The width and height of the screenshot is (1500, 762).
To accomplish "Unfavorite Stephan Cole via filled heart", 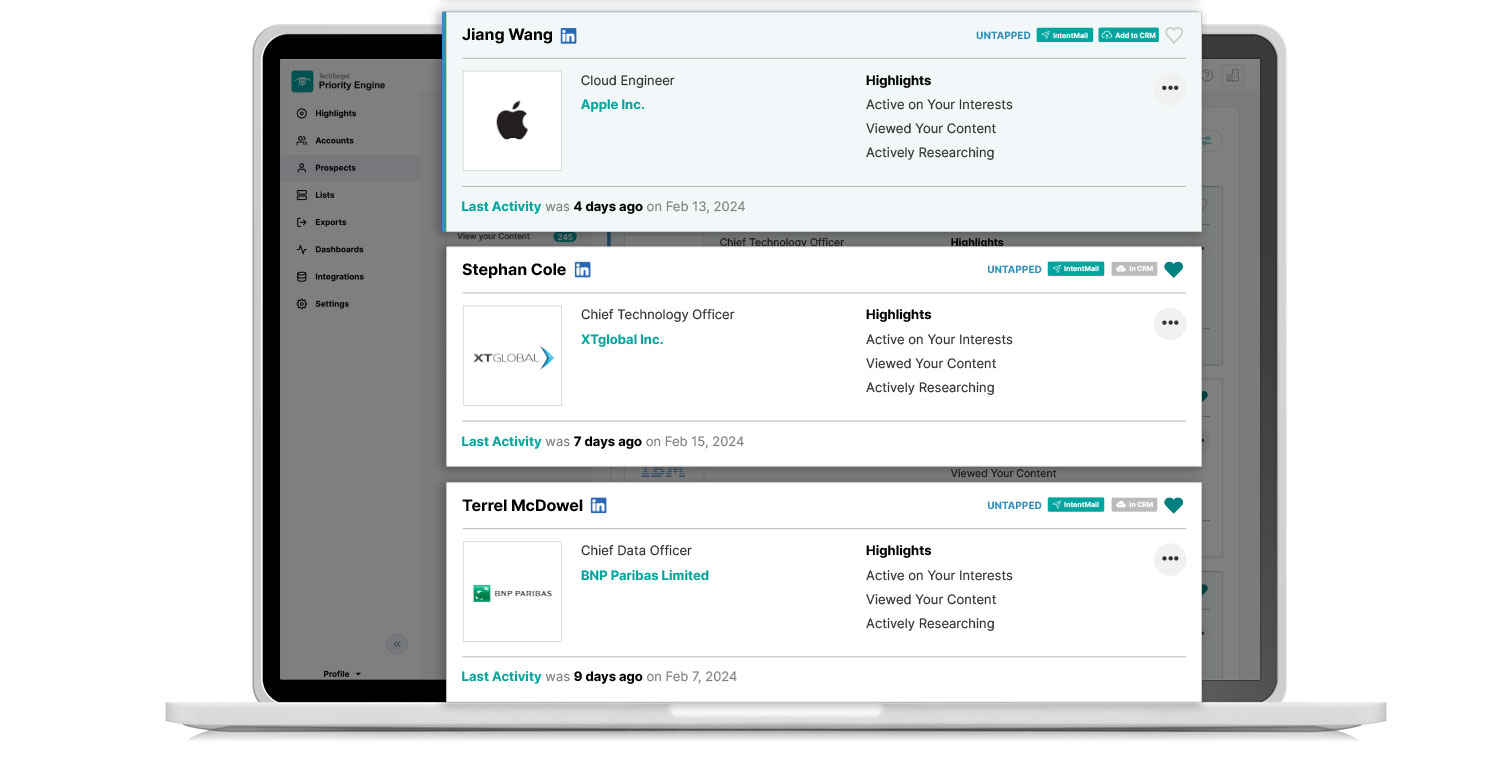I will [1174, 269].
